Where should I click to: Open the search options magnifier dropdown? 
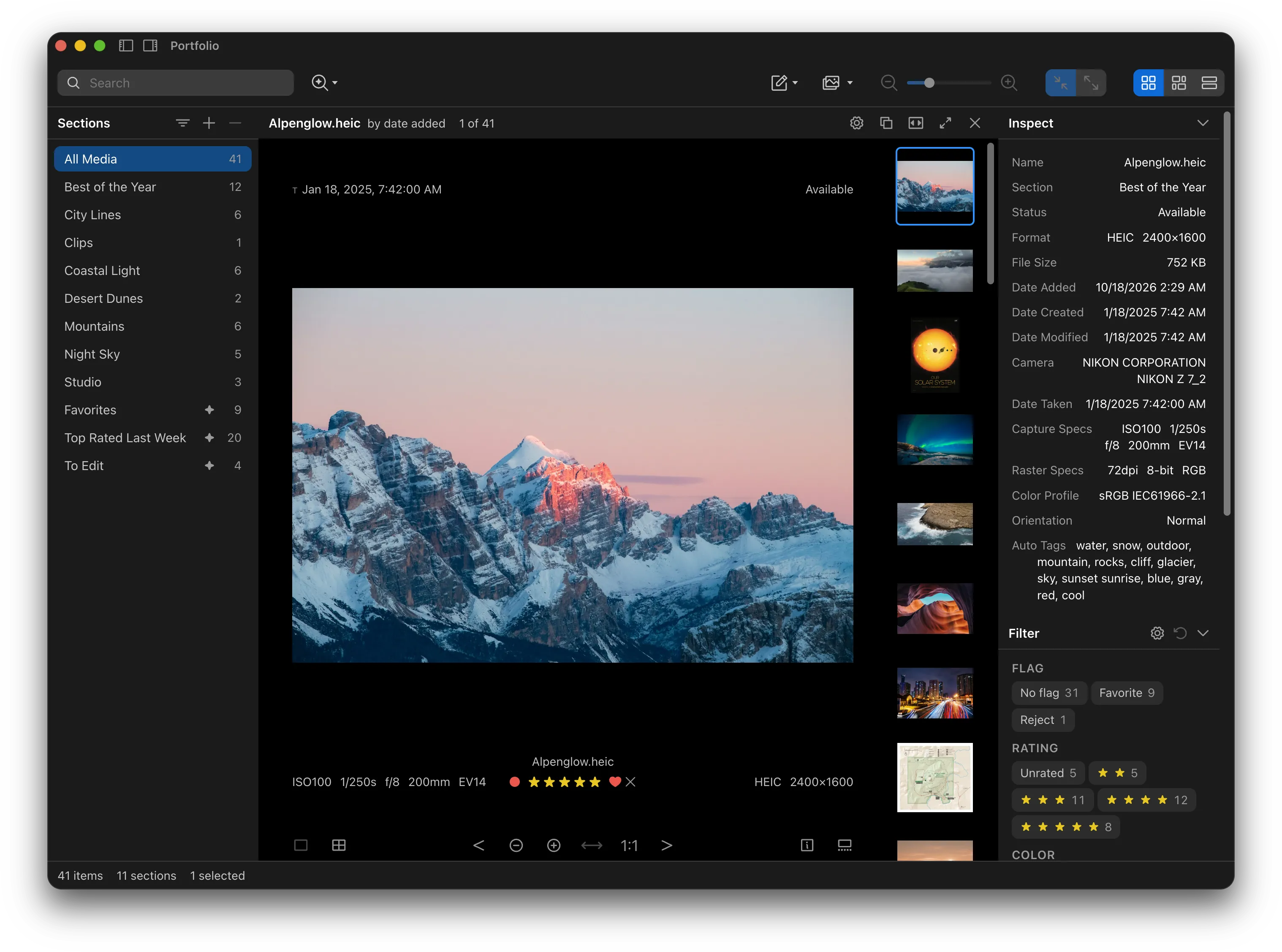(324, 83)
